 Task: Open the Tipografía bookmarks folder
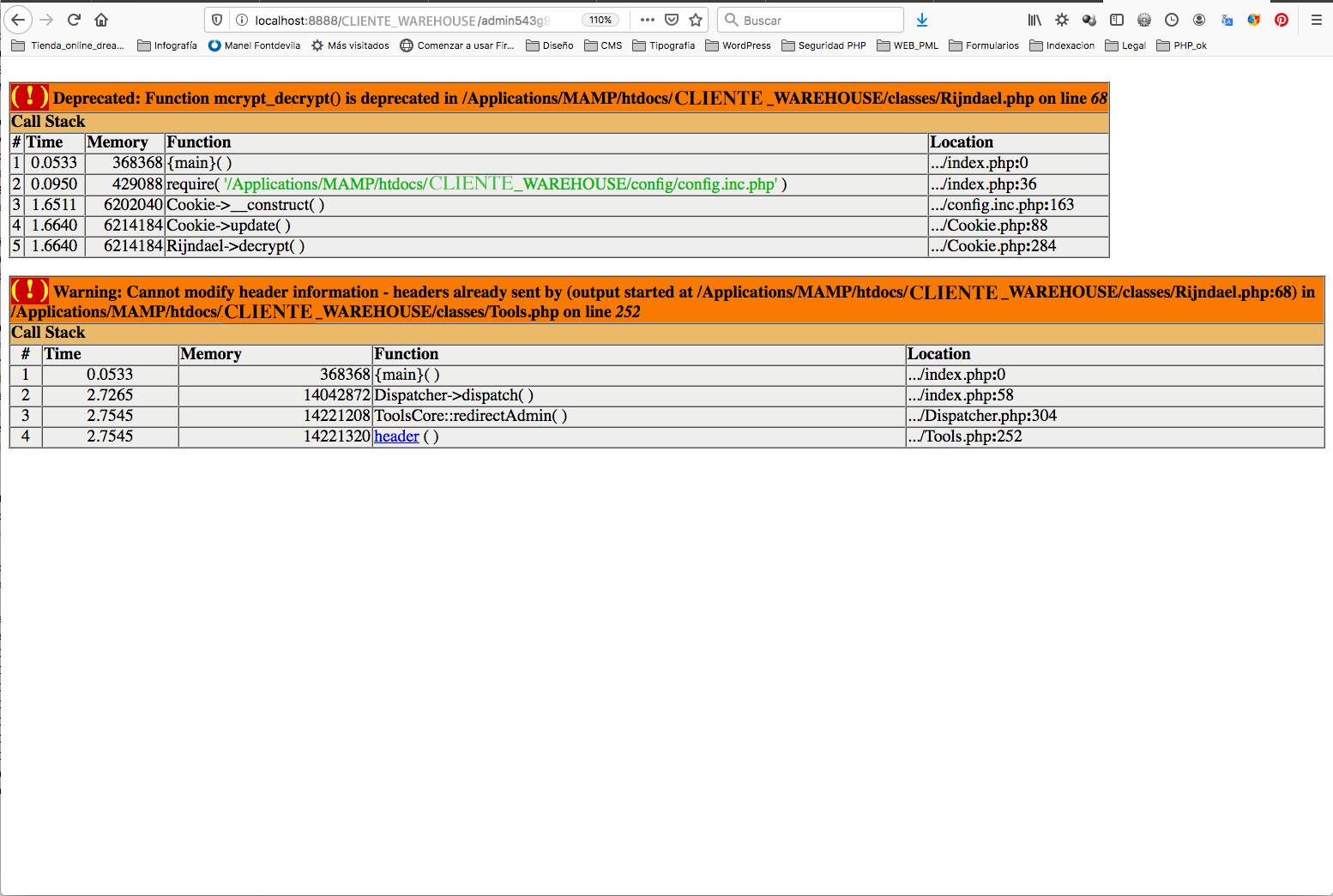(x=664, y=45)
